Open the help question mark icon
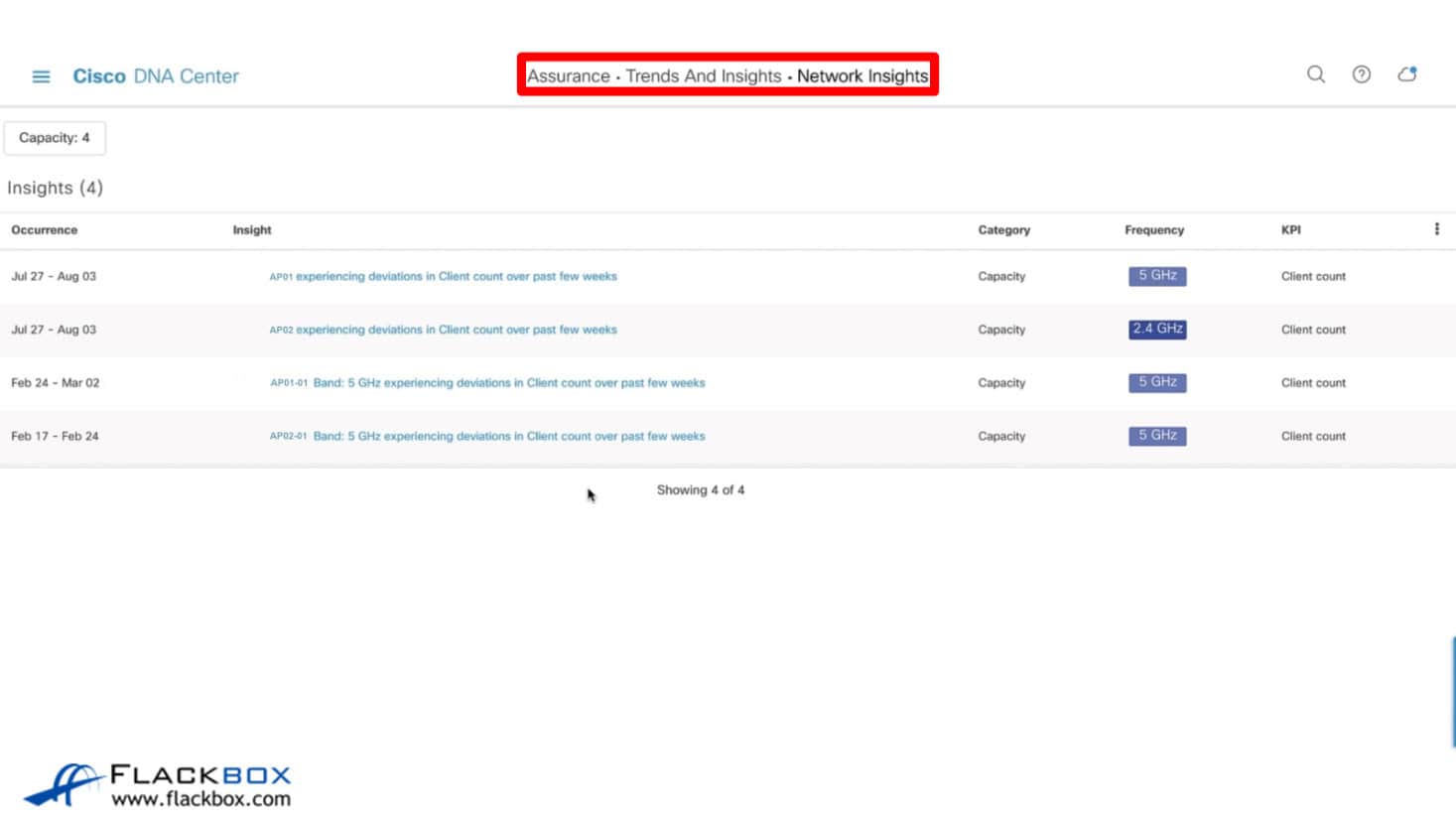The height and width of the screenshot is (819, 1456). pyautogui.click(x=1361, y=74)
